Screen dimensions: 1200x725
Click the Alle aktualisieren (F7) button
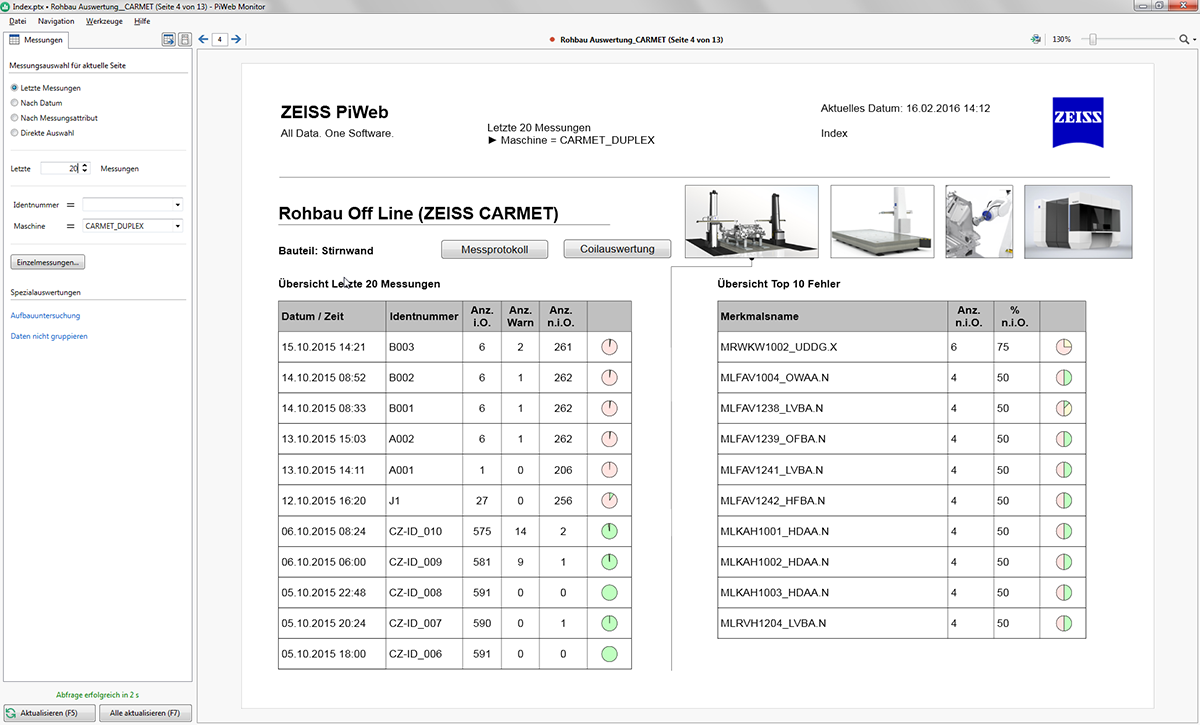click(x=145, y=713)
